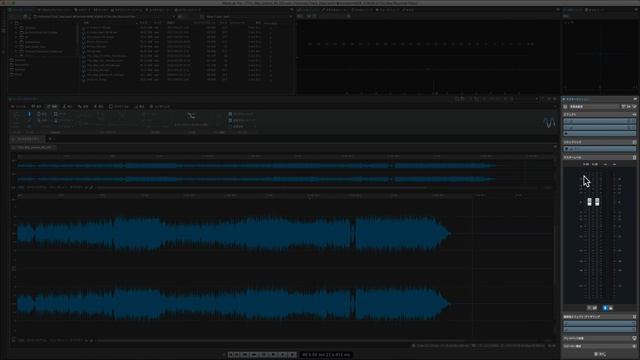
Task: Click the time position display in transport bar
Action: 327,355
